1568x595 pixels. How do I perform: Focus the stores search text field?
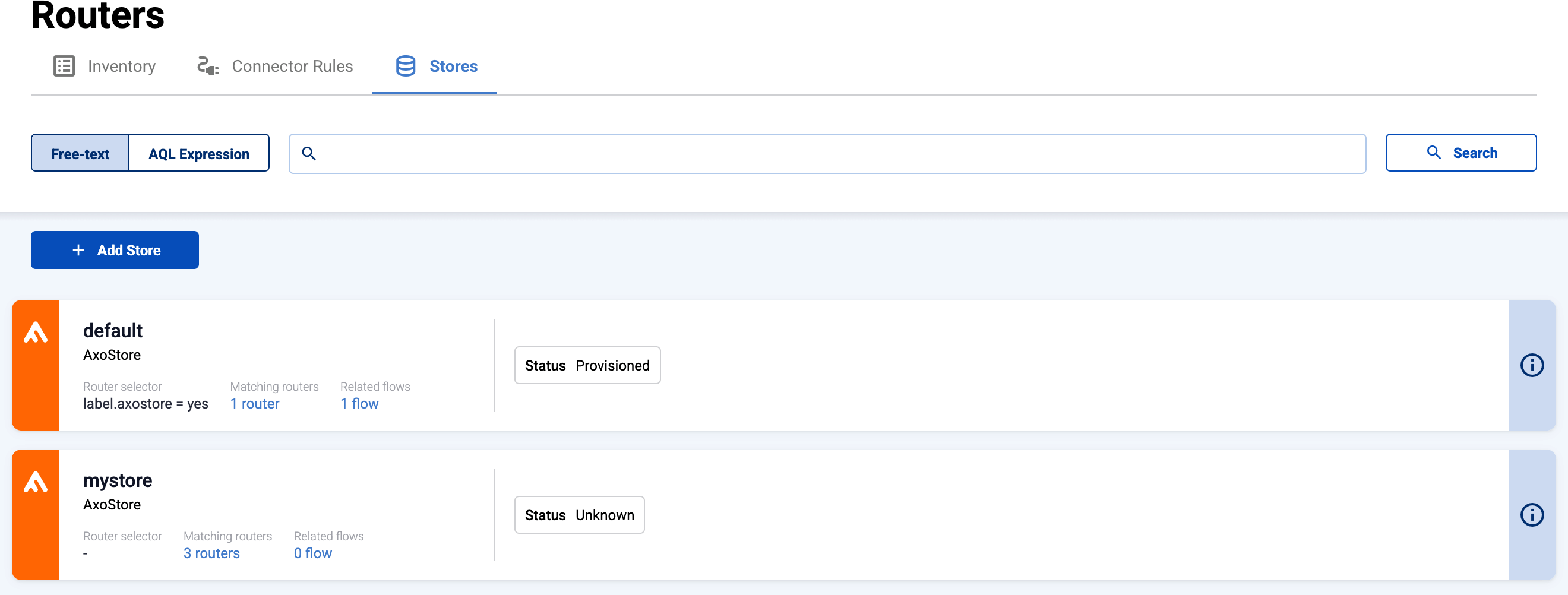pos(840,153)
